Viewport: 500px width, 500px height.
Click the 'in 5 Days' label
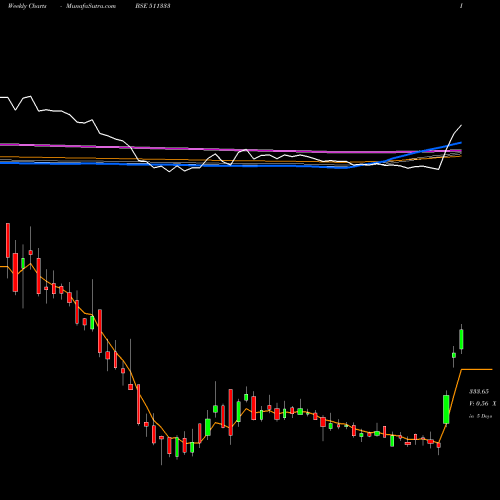481,416
